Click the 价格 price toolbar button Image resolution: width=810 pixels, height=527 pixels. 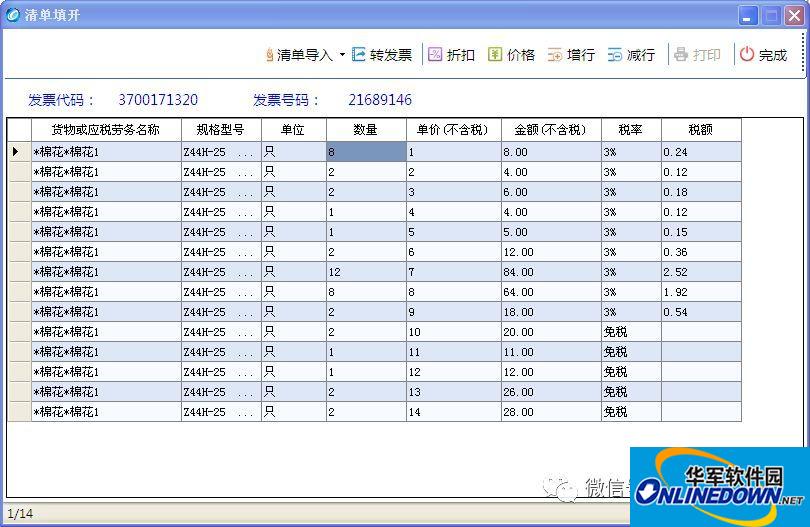[x=511, y=55]
